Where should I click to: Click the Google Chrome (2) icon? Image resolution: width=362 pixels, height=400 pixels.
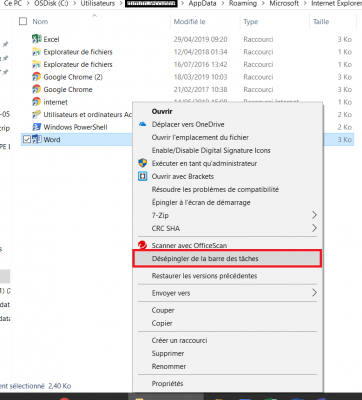point(36,77)
